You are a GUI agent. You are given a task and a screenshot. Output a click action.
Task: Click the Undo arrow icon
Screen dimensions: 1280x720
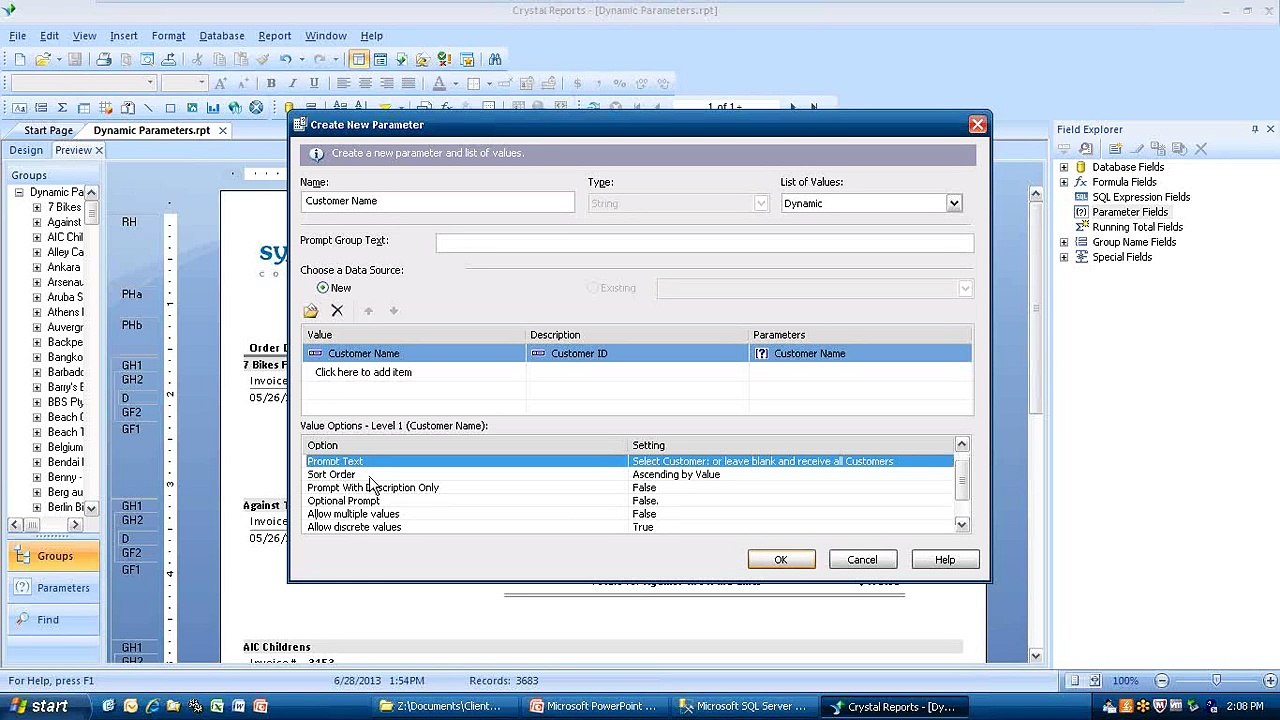[x=285, y=60]
